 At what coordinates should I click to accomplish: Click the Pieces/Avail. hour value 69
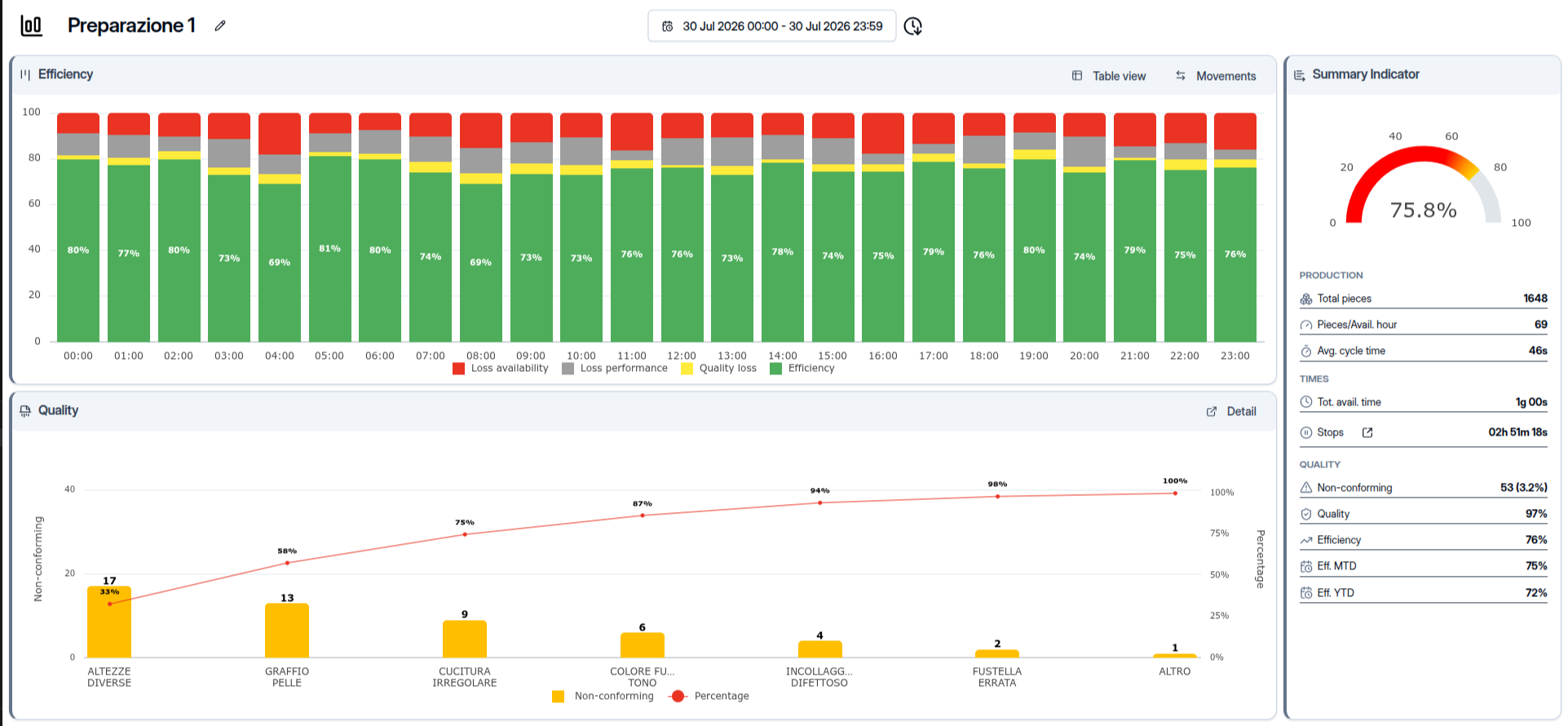pos(1541,325)
